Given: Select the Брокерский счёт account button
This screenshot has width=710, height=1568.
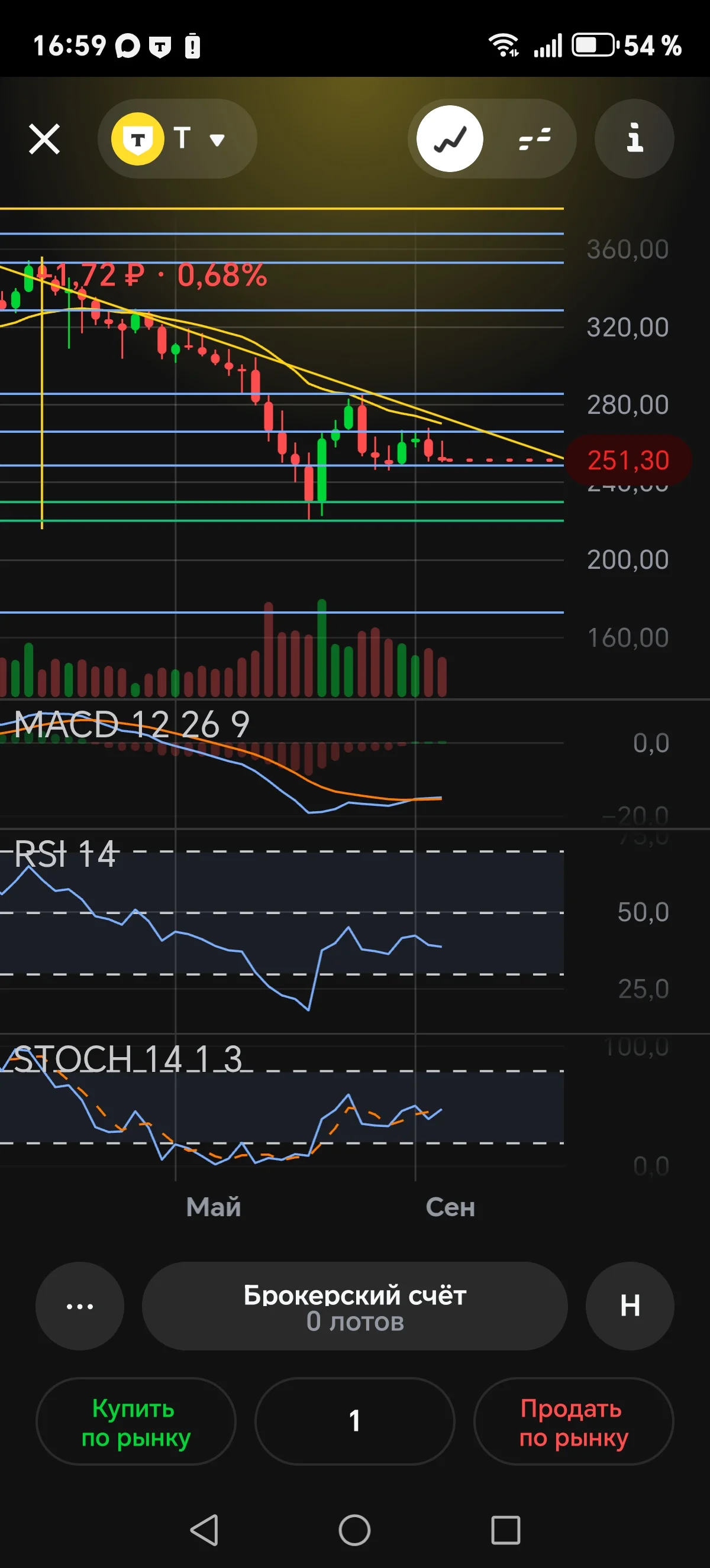Looking at the screenshot, I should click(x=355, y=1306).
